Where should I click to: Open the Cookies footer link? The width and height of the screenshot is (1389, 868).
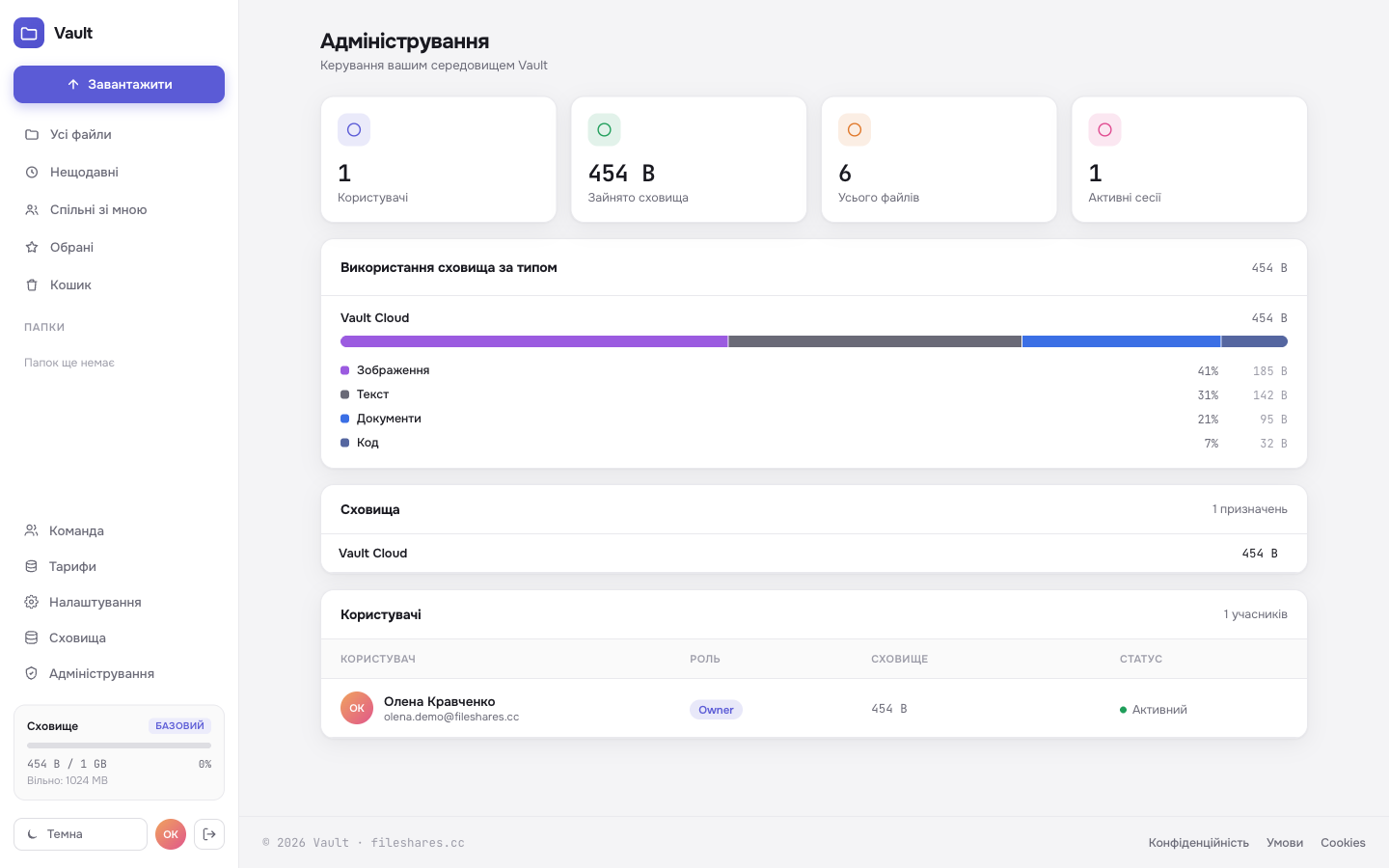1343,843
